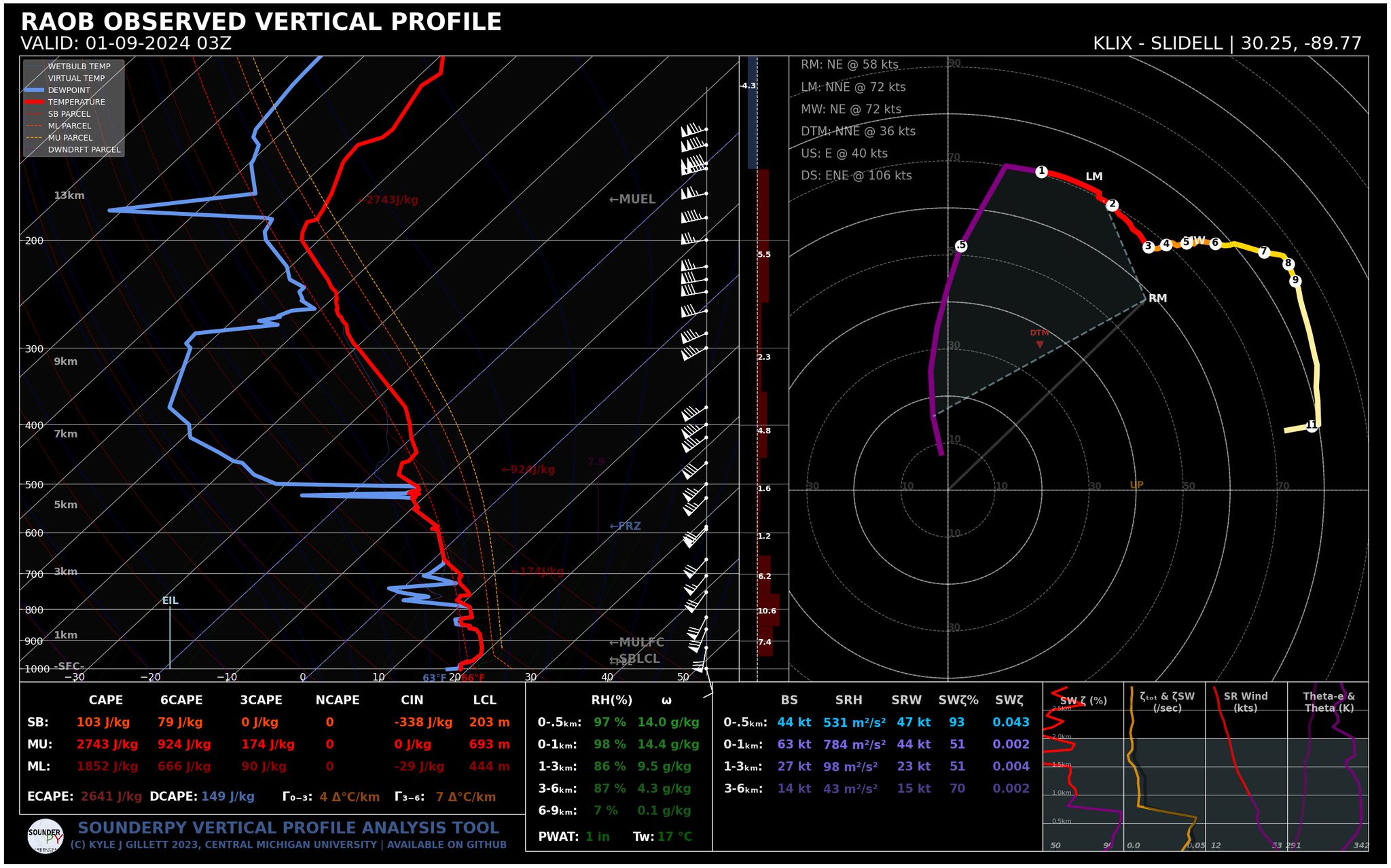Select hodograph marker 9
Screen dimensions: 1391x868
click(x=1295, y=281)
